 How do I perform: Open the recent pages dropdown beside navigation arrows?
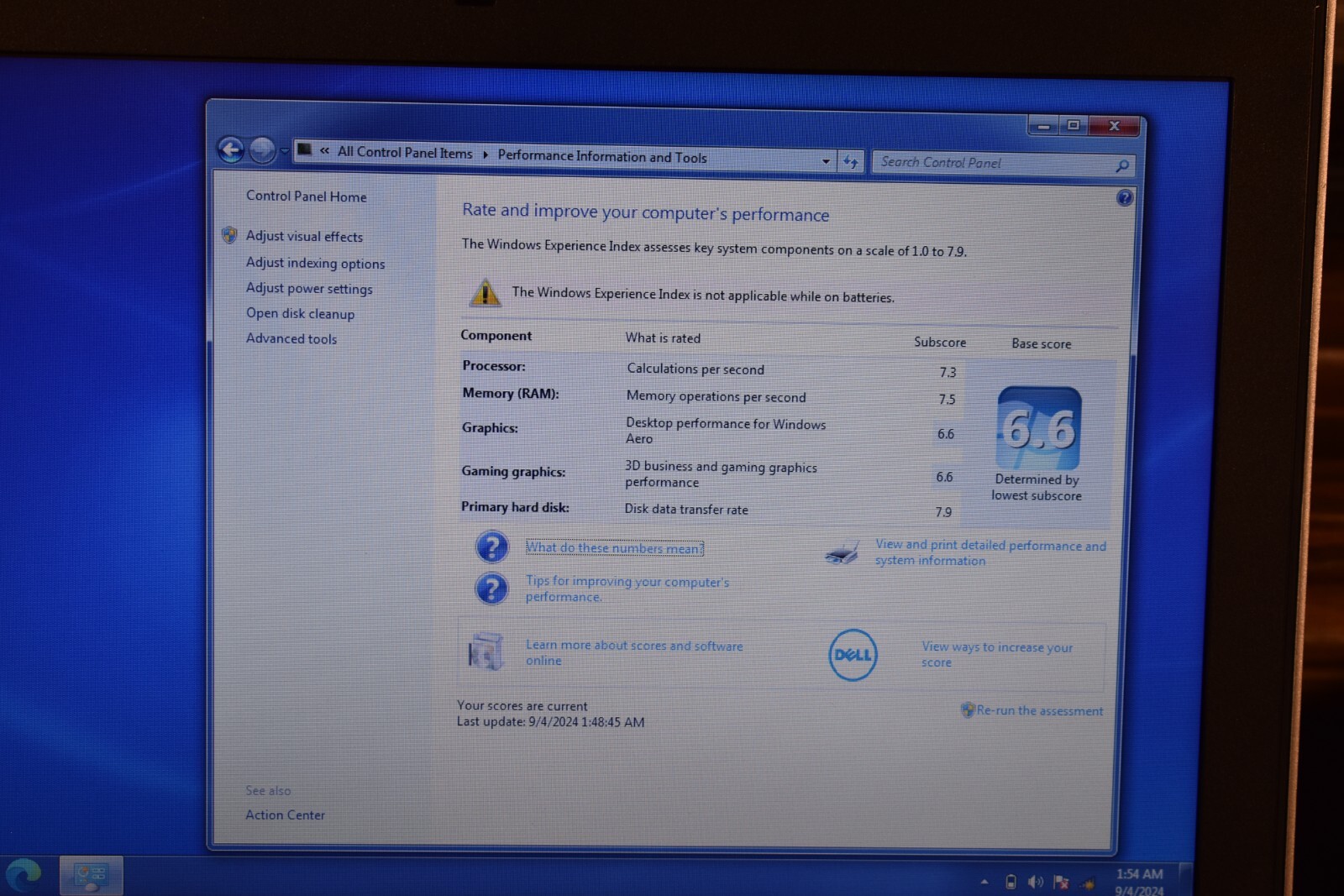285,151
